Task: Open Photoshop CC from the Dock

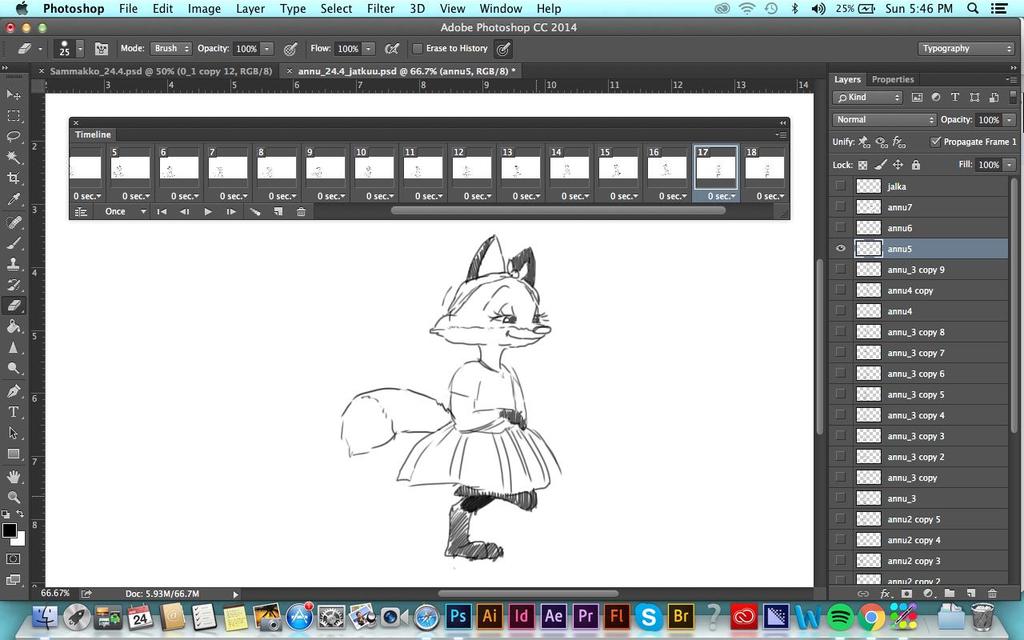Action: tap(458, 616)
